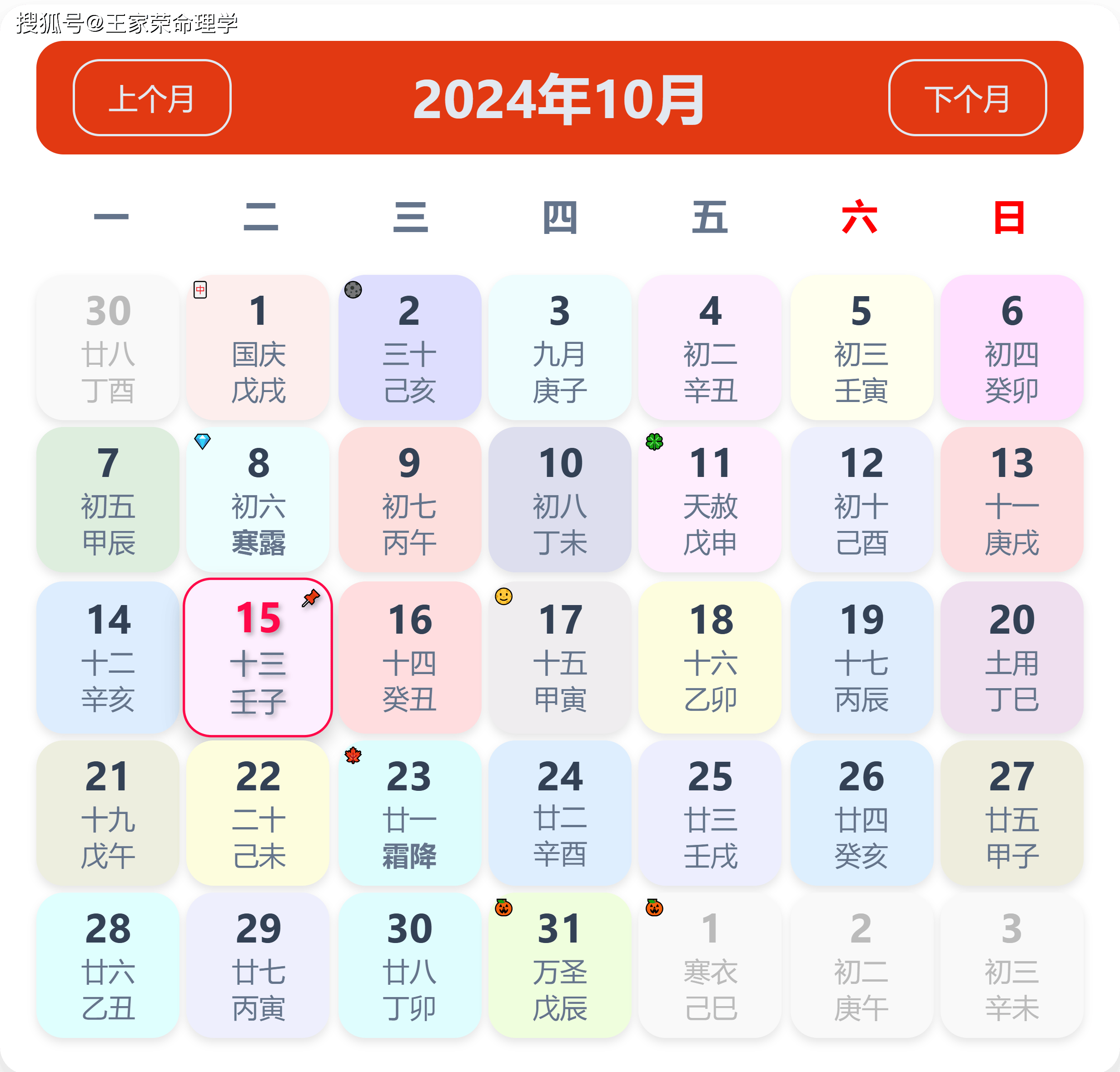
Task: Select October 6 初四 癸卯 cell
Action: [1012, 347]
